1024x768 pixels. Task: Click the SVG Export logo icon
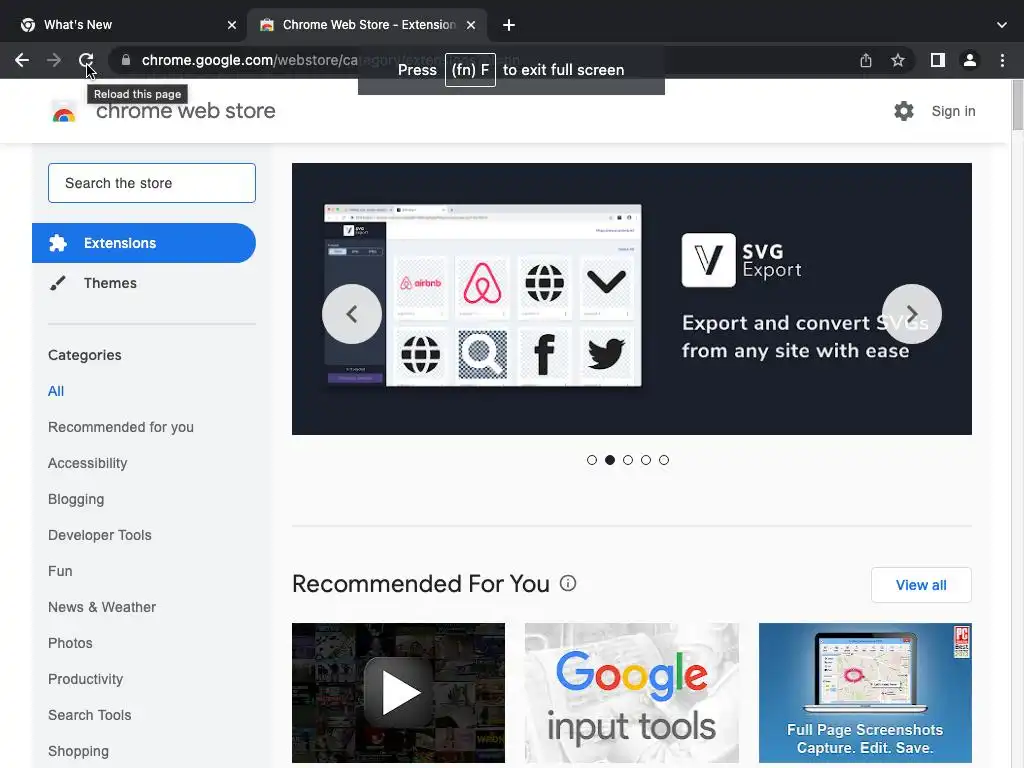tap(709, 260)
